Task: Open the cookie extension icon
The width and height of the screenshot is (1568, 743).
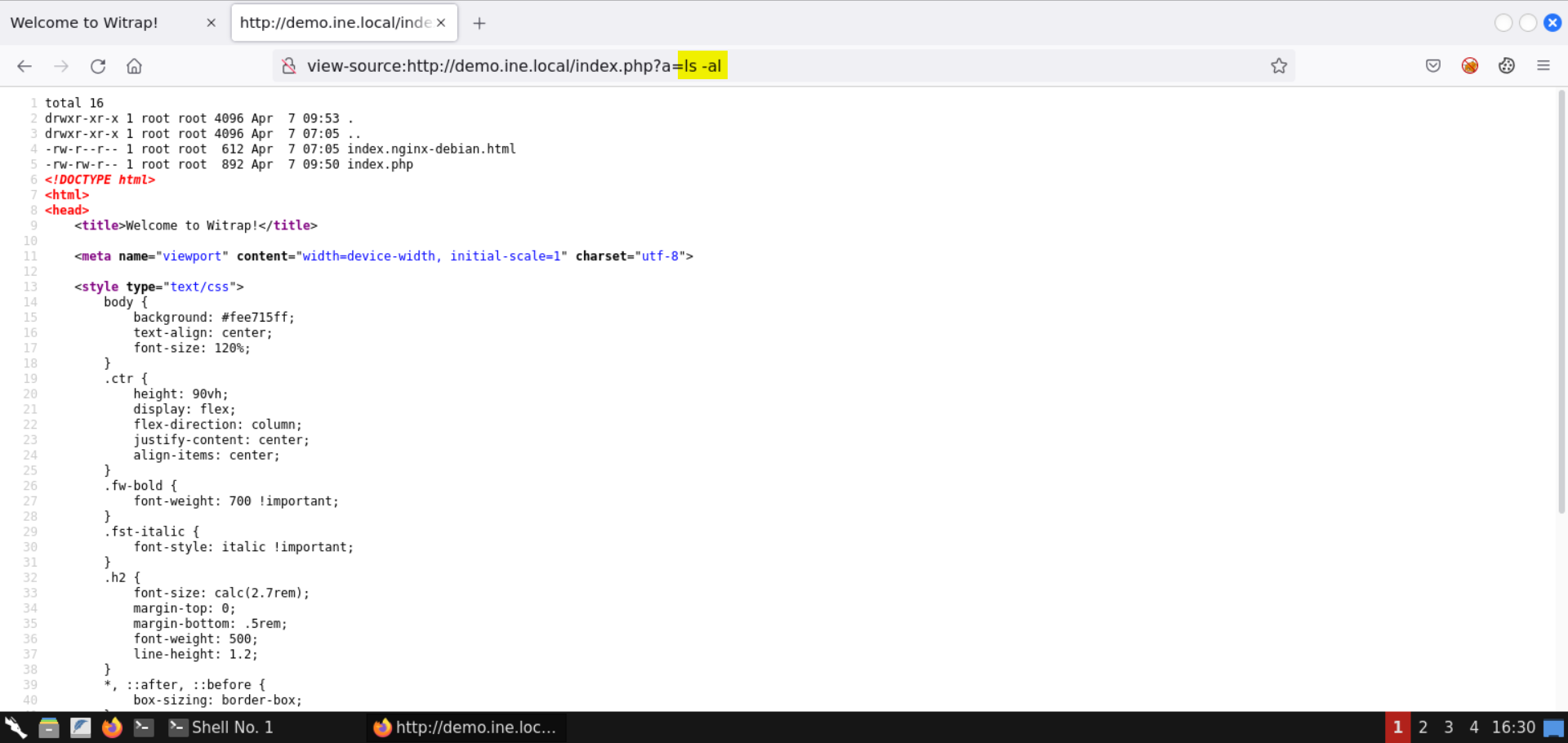Action: click(1507, 66)
